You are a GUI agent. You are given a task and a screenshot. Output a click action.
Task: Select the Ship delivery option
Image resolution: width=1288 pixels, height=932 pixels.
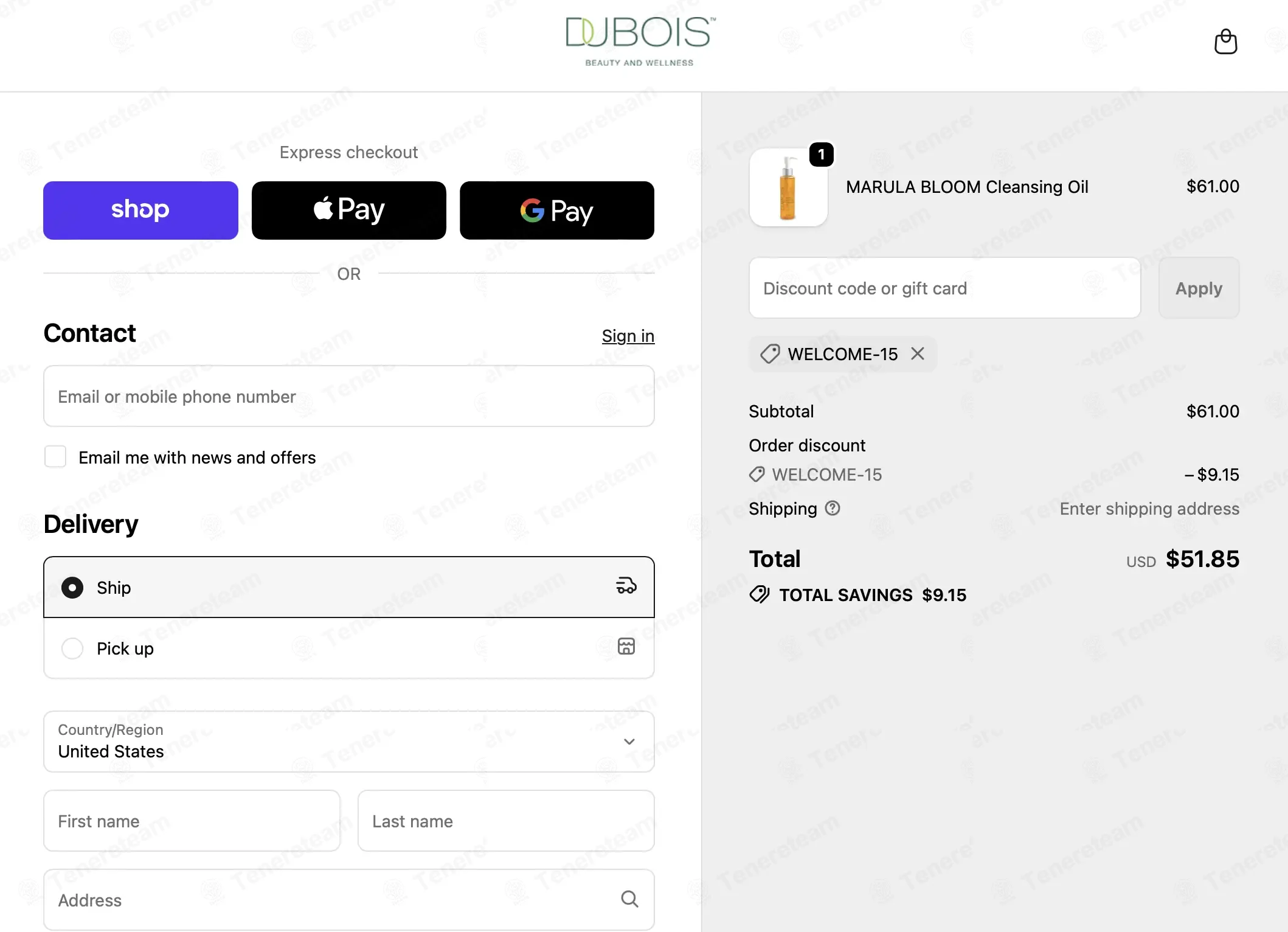(349, 587)
